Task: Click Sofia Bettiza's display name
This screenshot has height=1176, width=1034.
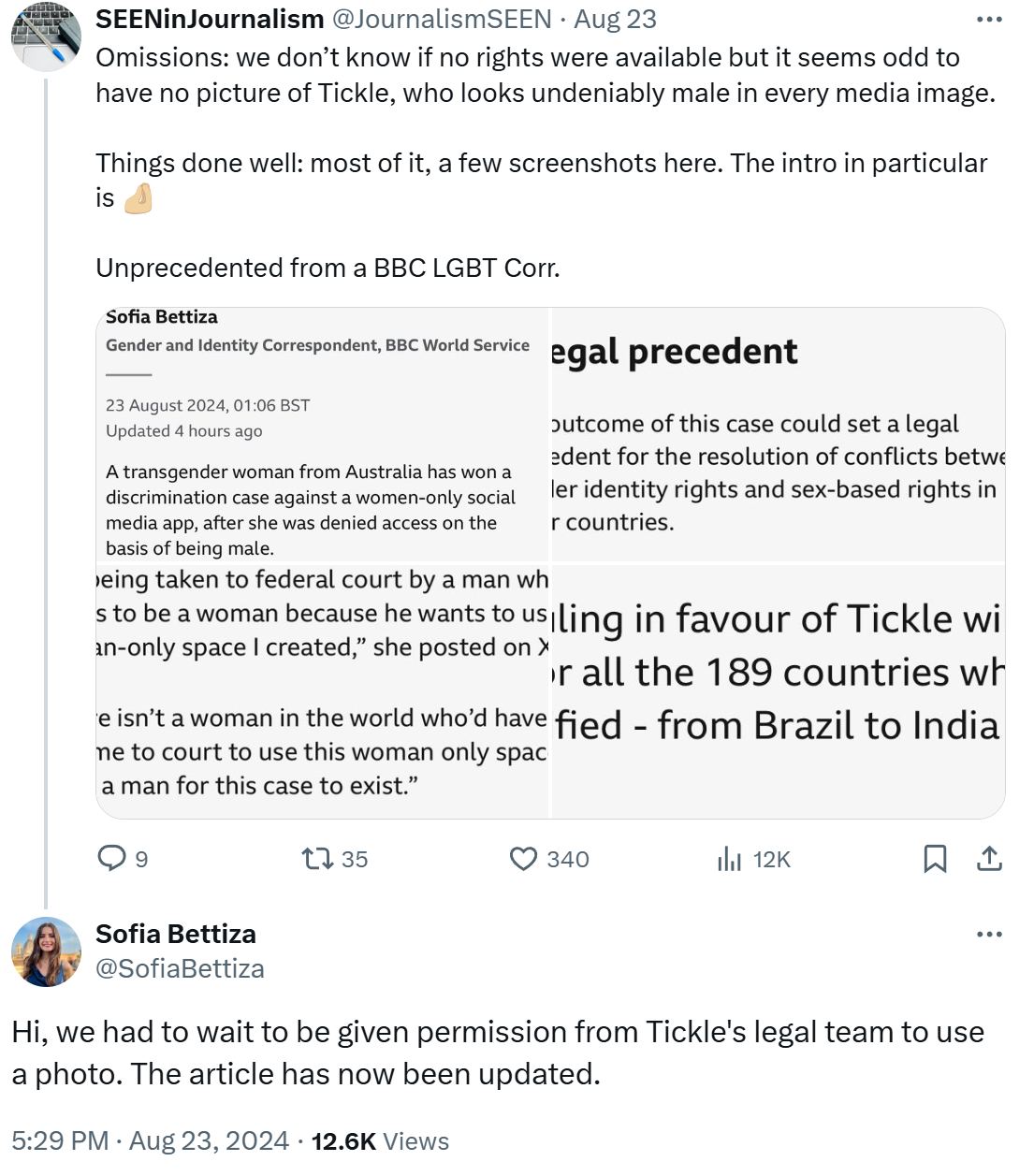Action: 176,934
